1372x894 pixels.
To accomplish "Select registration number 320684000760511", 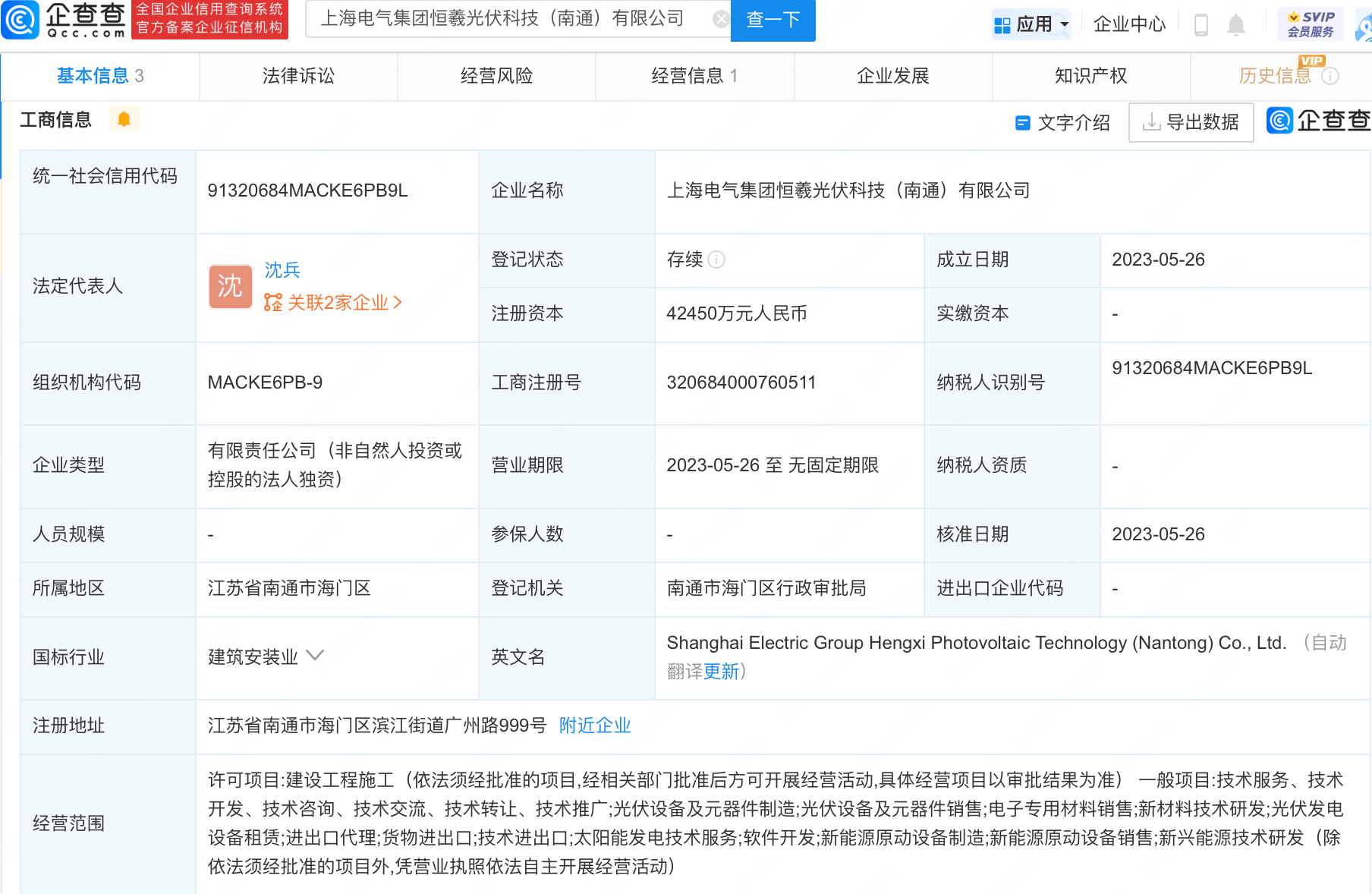I will click(741, 382).
